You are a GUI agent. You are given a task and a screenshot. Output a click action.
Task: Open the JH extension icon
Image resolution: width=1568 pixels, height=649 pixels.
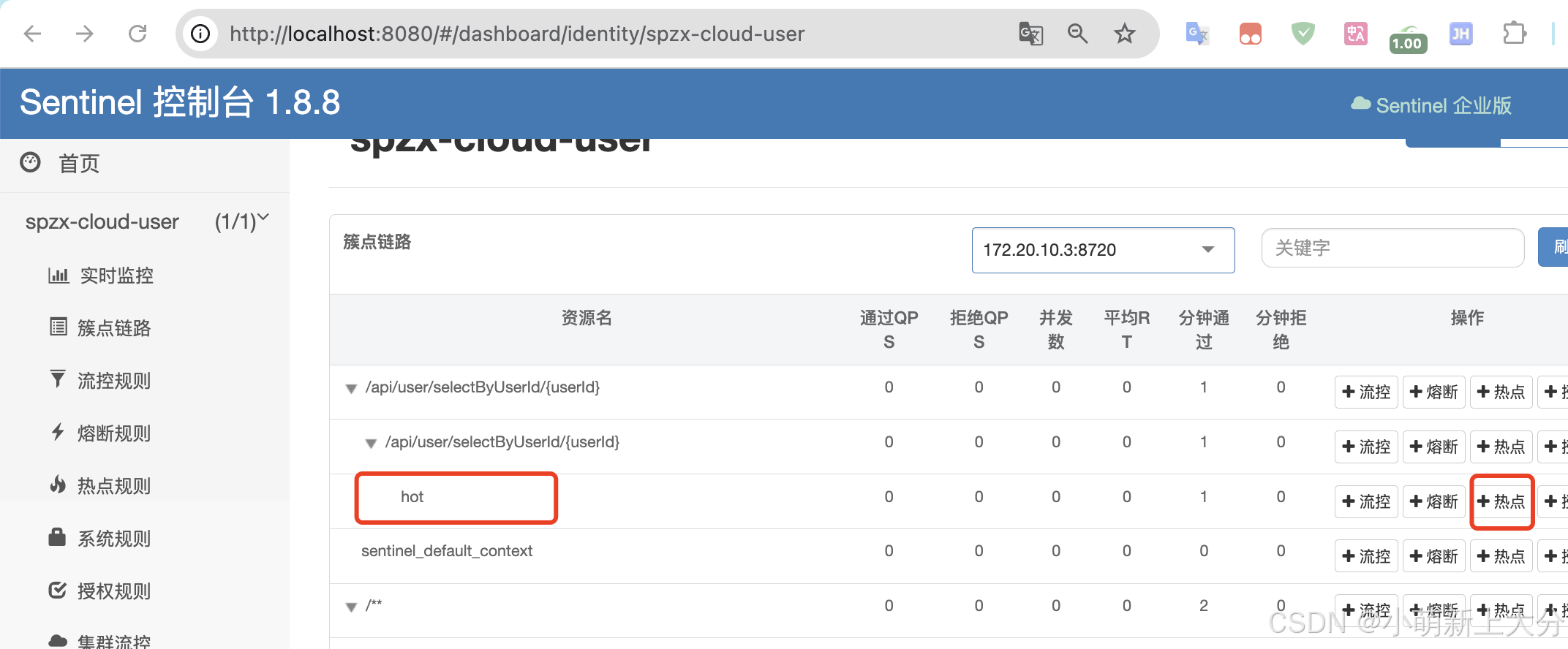(x=1460, y=34)
